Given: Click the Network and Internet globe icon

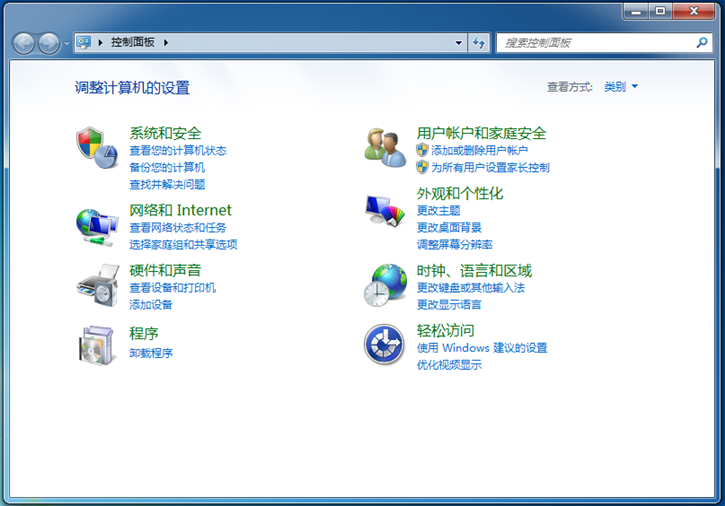Looking at the screenshot, I should tap(97, 225).
